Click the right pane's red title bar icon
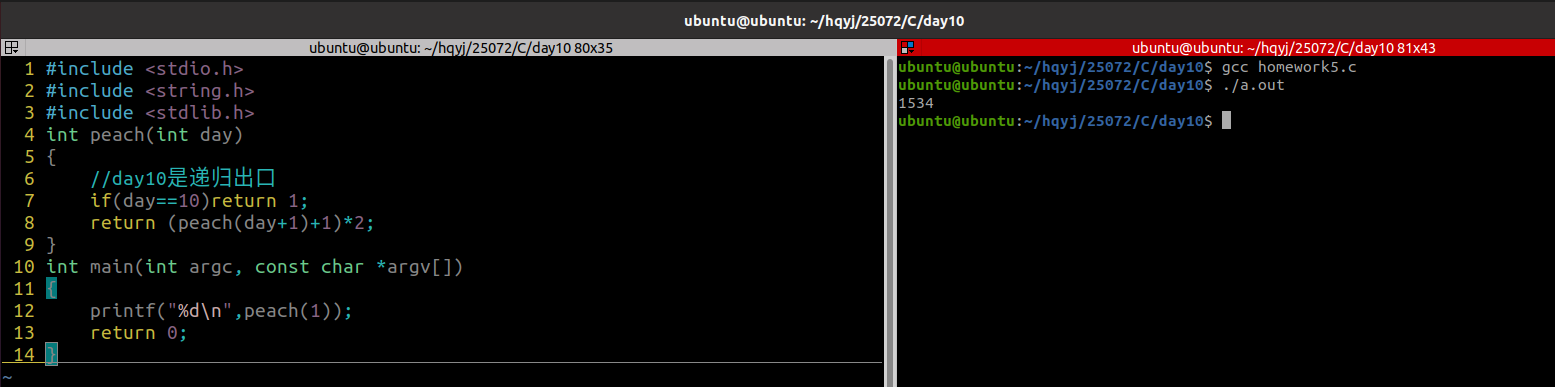The height and width of the screenshot is (387, 1555). pyautogui.click(x=907, y=47)
